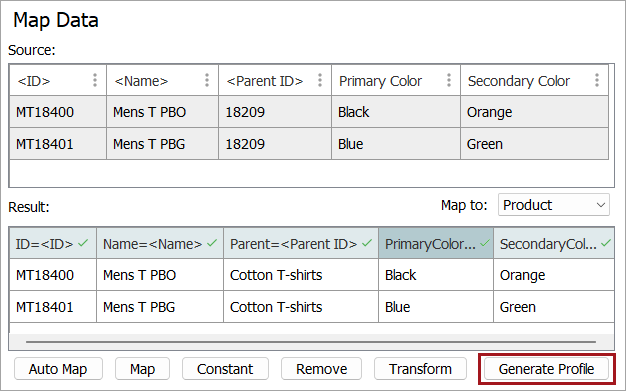The image size is (626, 391).
Task: Select the PrimaryColor result column header
Action: coord(436,243)
